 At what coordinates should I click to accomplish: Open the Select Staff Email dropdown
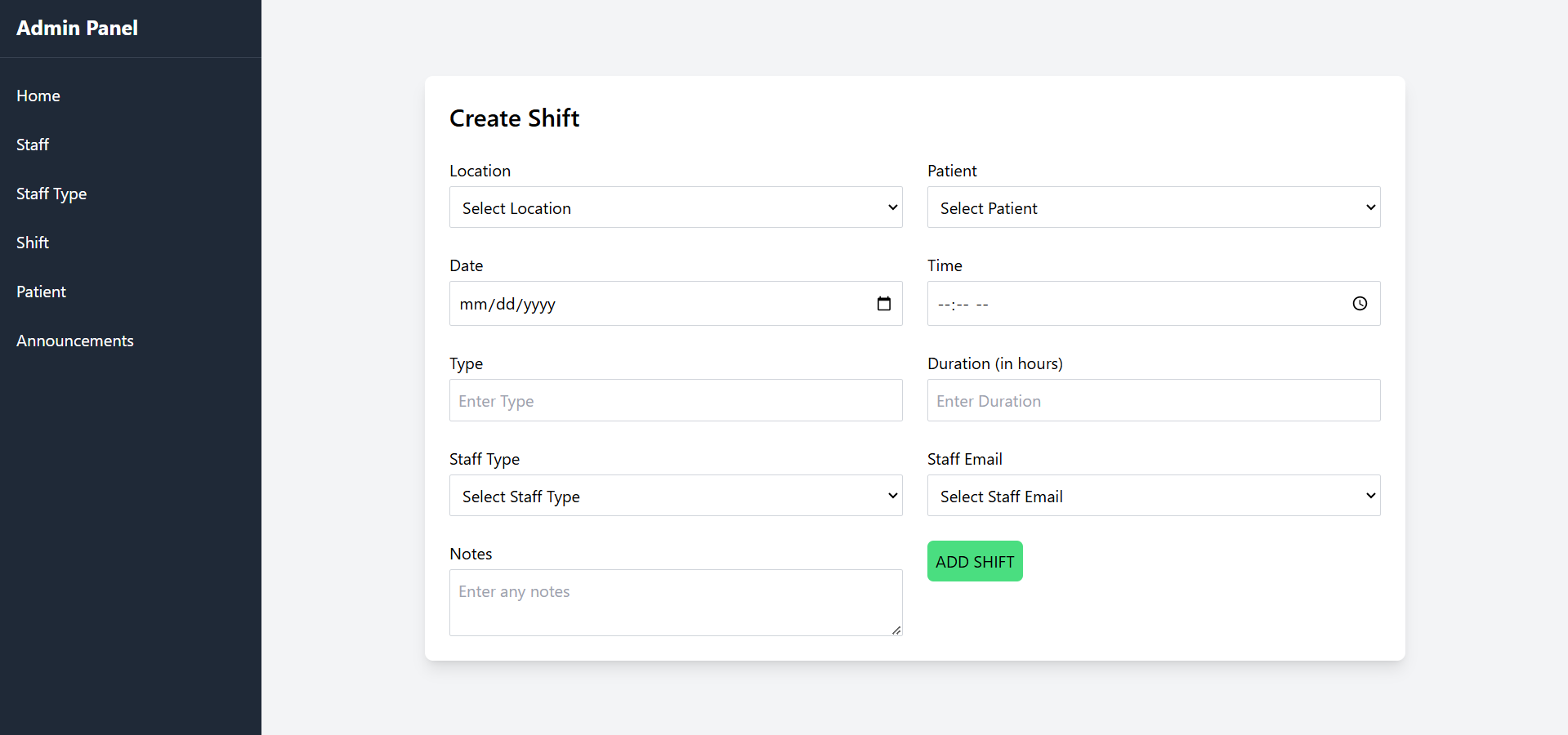(1153, 496)
